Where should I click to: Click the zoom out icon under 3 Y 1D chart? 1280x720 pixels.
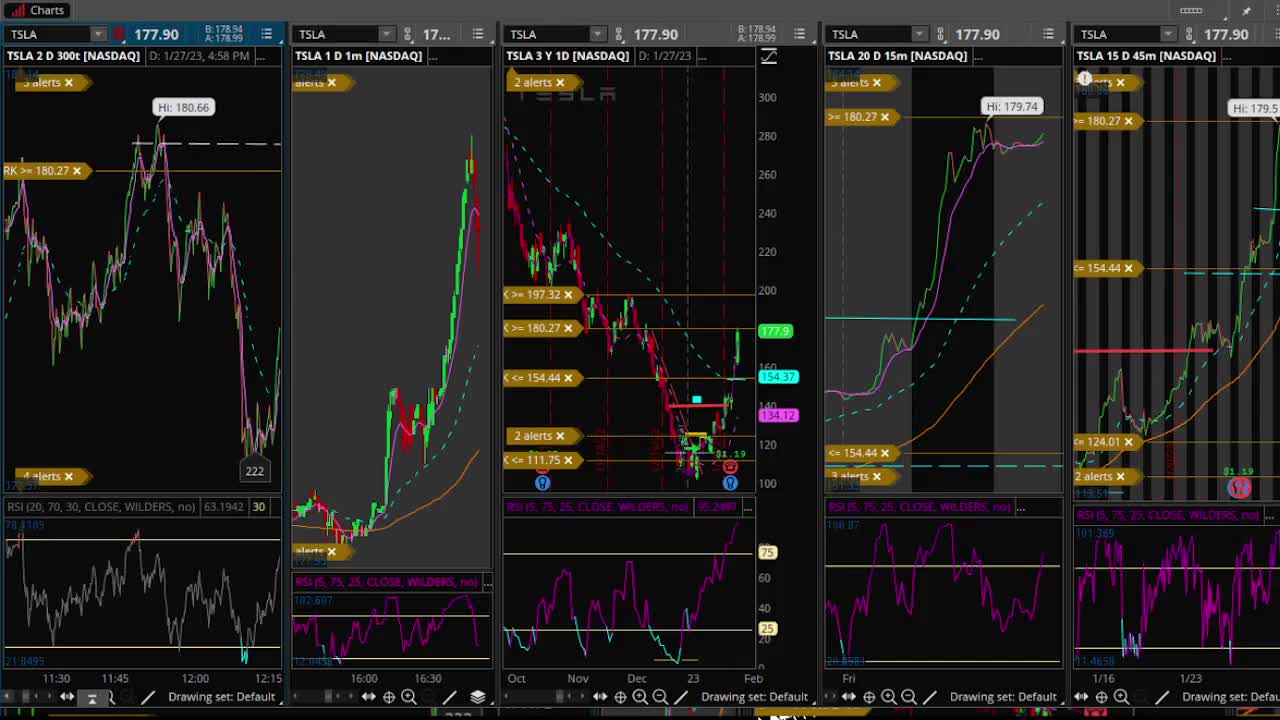660,697
